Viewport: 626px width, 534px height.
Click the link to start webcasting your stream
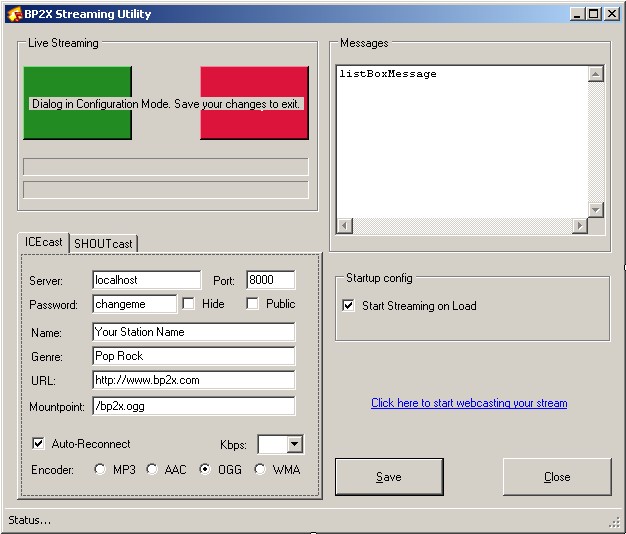tap(469, 403)
